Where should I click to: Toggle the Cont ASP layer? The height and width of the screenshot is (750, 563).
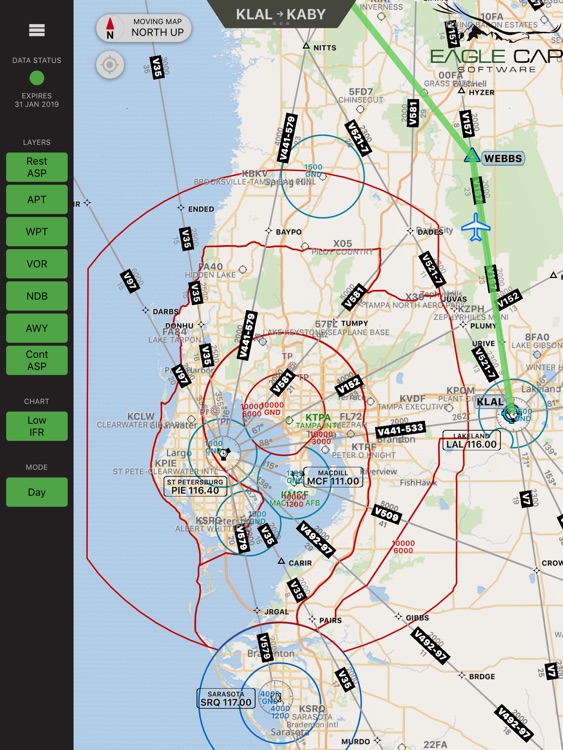click(x=37, y=360)
